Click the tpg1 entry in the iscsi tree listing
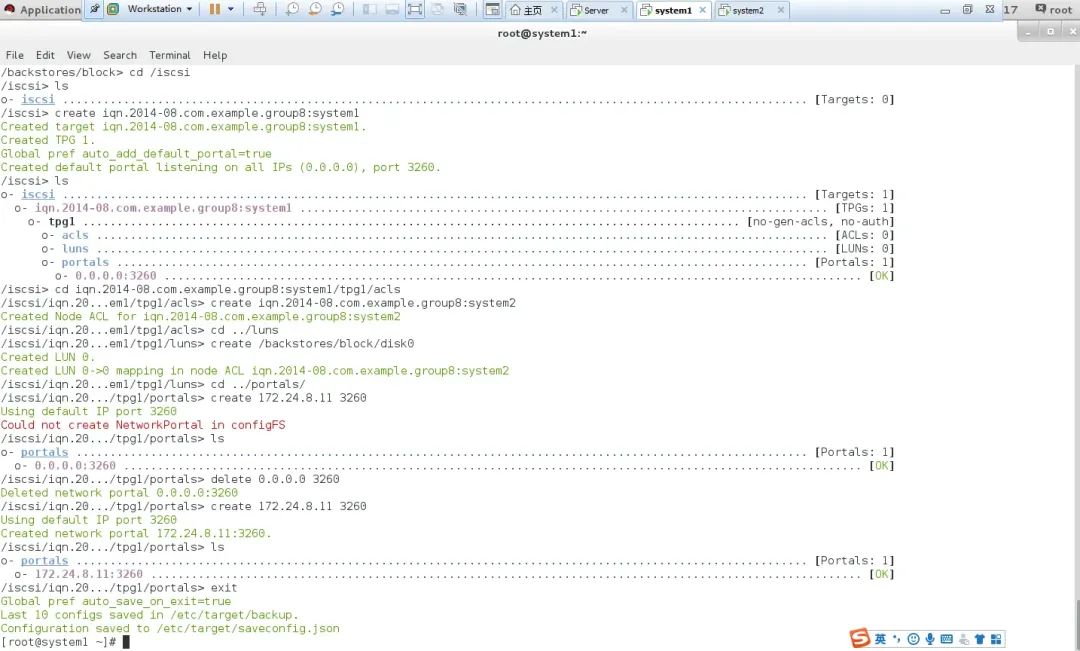This screenshot has width=1080, height=651. click(61, 222)
